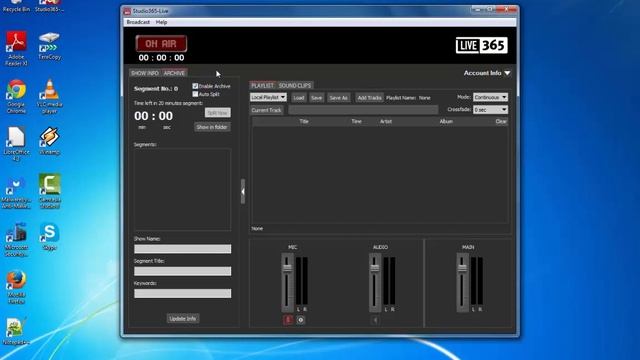The width and height of the screenshot is (640, 360).
Task: Select the PLAYLIST tab
Action: [262, 85]
